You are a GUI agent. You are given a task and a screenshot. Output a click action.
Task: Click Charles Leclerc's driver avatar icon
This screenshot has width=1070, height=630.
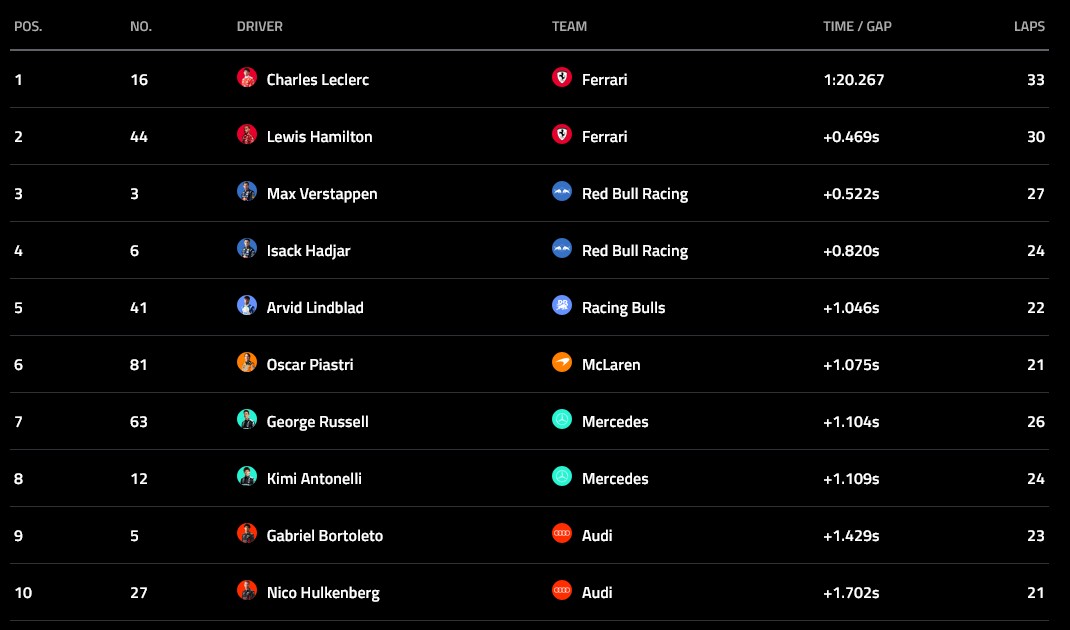pyautogui.click(x=247, y=78)
